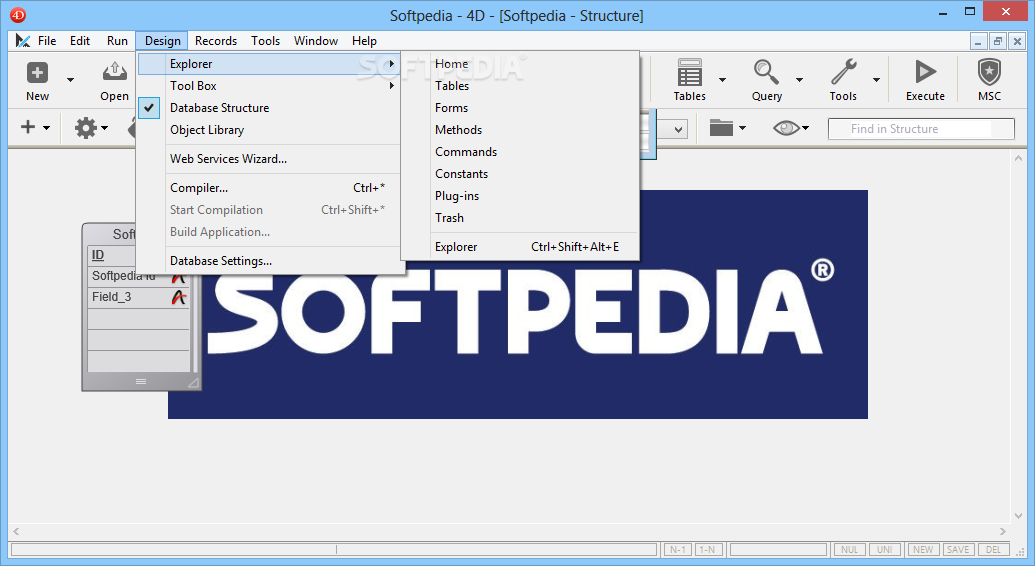
Task: Open the Help menu
Action: [364, 40]
